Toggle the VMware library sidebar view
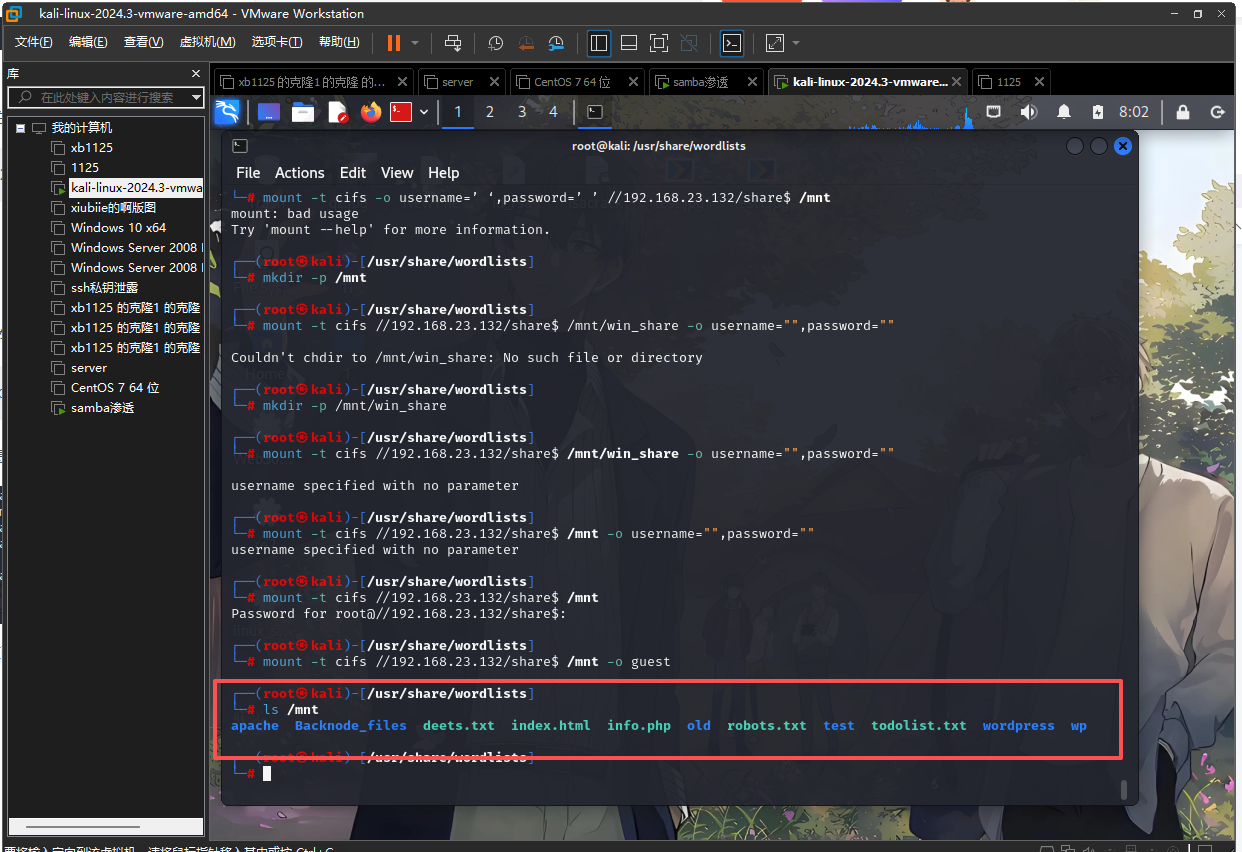The height and width of the screenshot is (852, 1242). (599, 43)
